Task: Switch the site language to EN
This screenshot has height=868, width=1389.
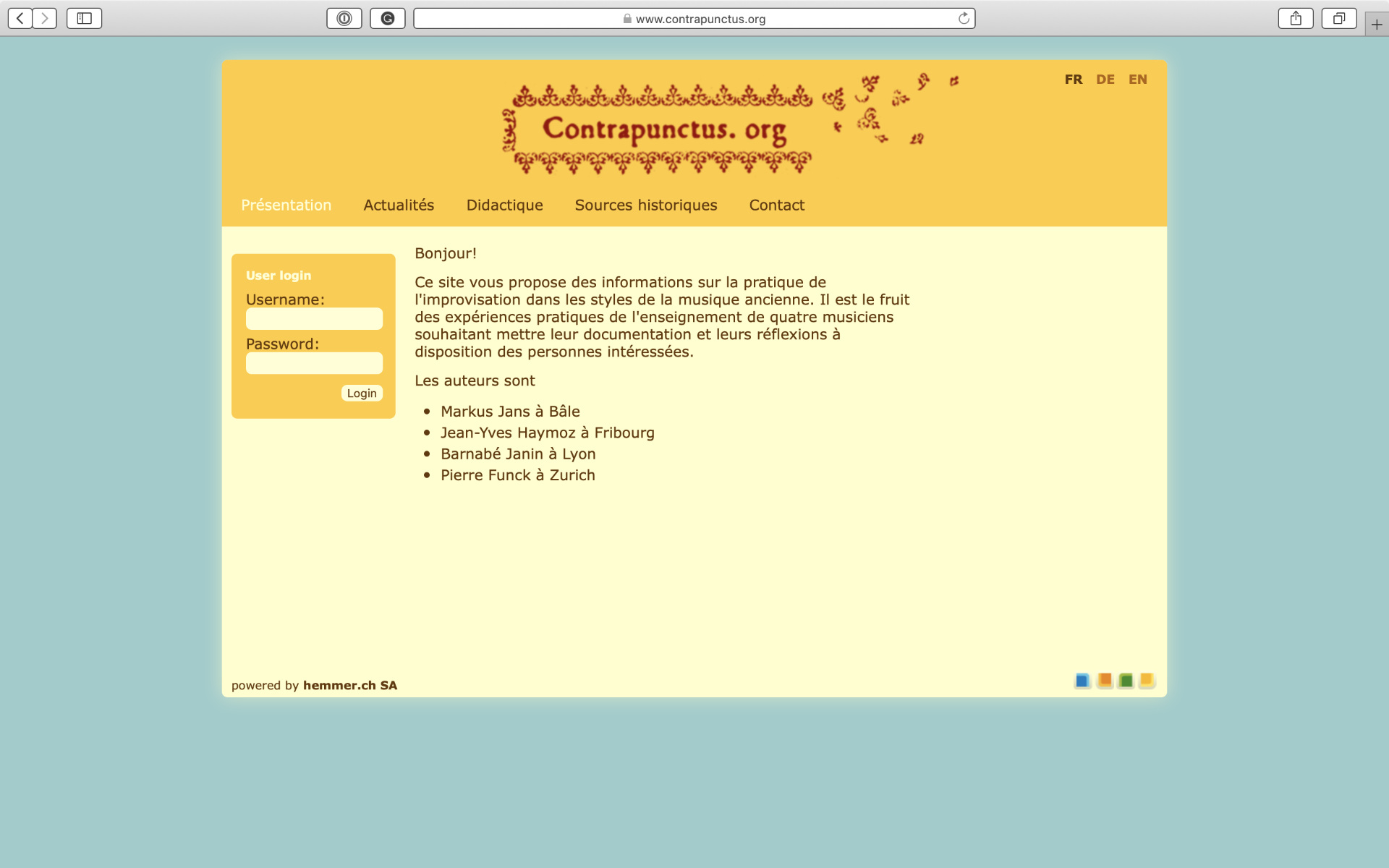Action: (x=1137, y=80)
